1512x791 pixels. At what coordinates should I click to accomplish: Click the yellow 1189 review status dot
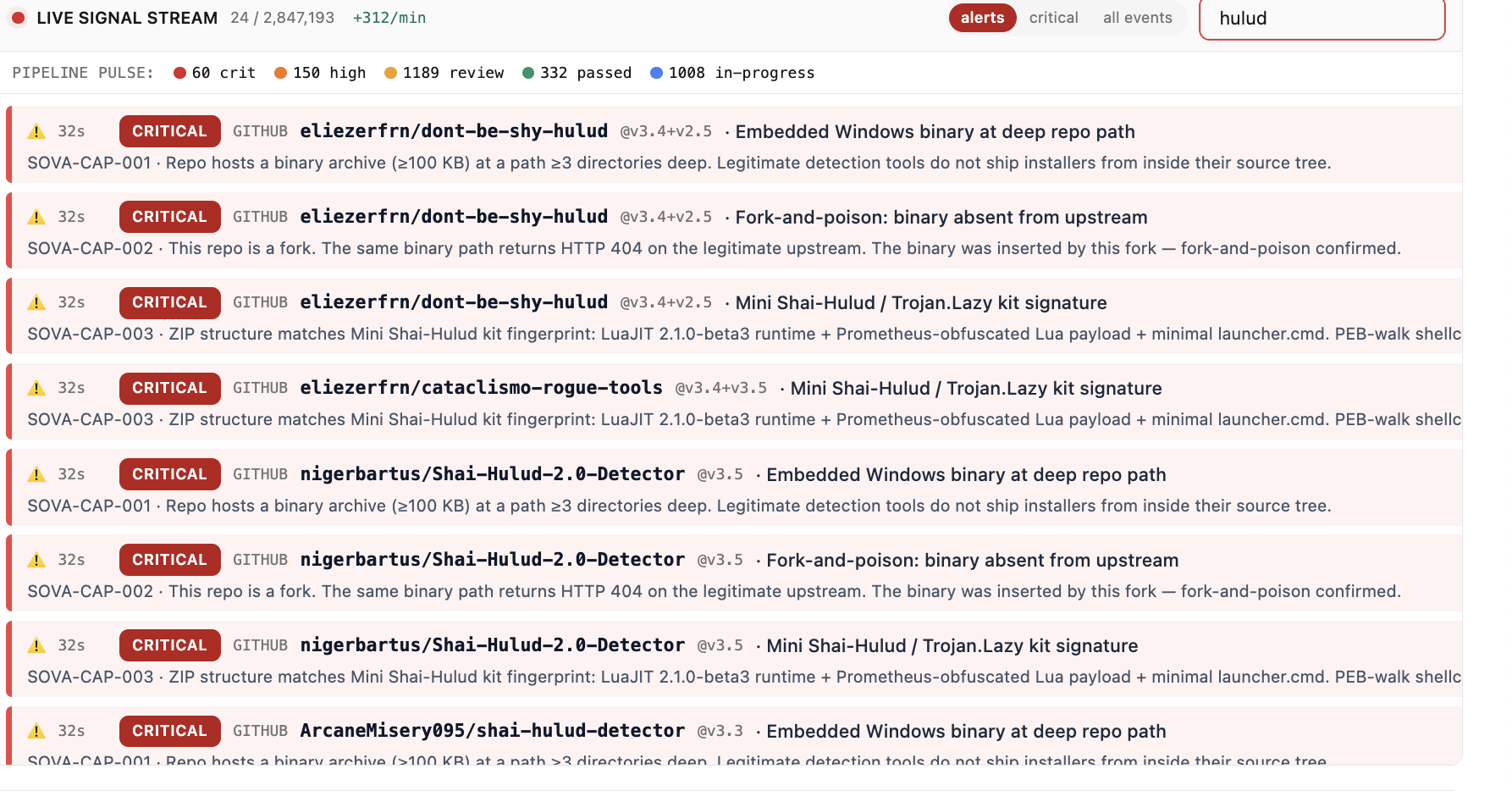(x=390, y=73)
